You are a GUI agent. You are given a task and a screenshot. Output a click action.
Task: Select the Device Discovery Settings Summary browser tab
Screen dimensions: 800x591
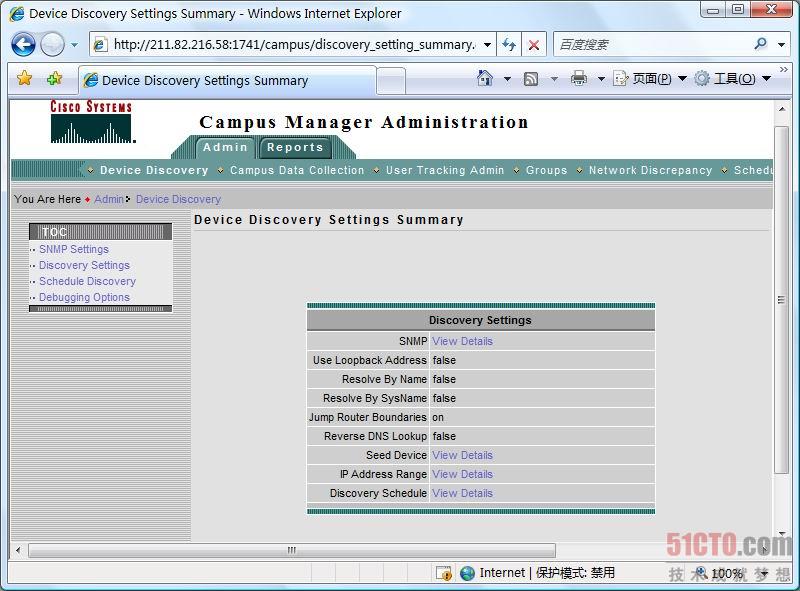pos(227,80)
